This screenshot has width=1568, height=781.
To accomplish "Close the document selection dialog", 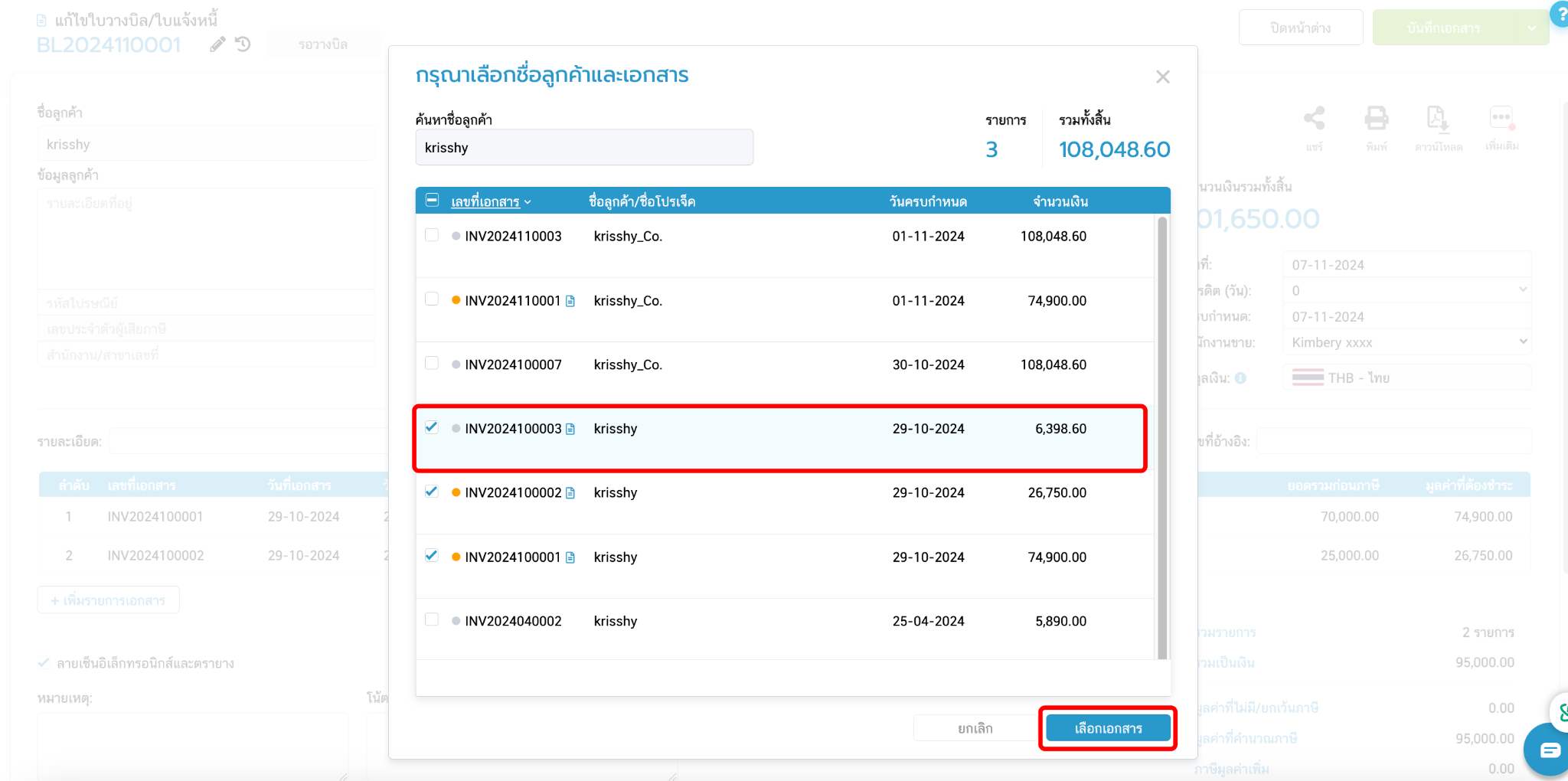I will tap(1163, 77).
